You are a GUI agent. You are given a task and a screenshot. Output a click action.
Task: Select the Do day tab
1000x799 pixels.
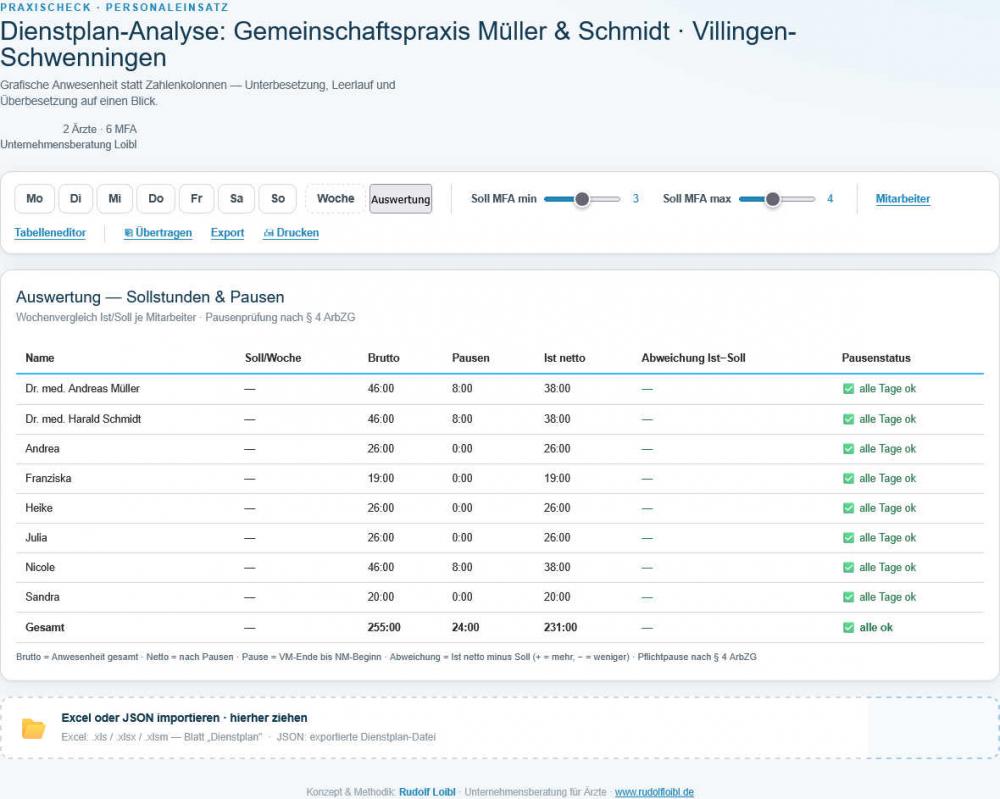(156, 198)
